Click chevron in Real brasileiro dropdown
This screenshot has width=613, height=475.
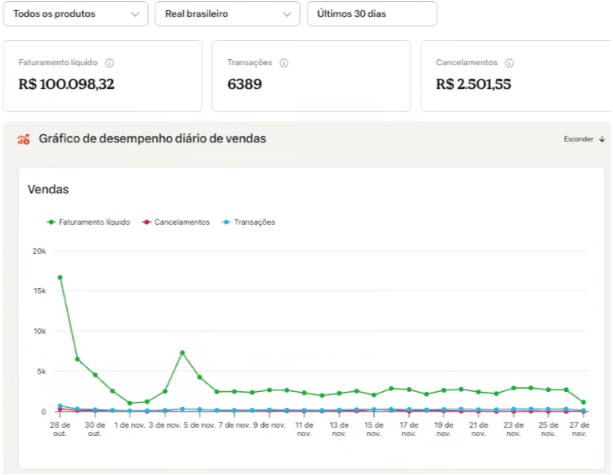[x=287, y=14]
